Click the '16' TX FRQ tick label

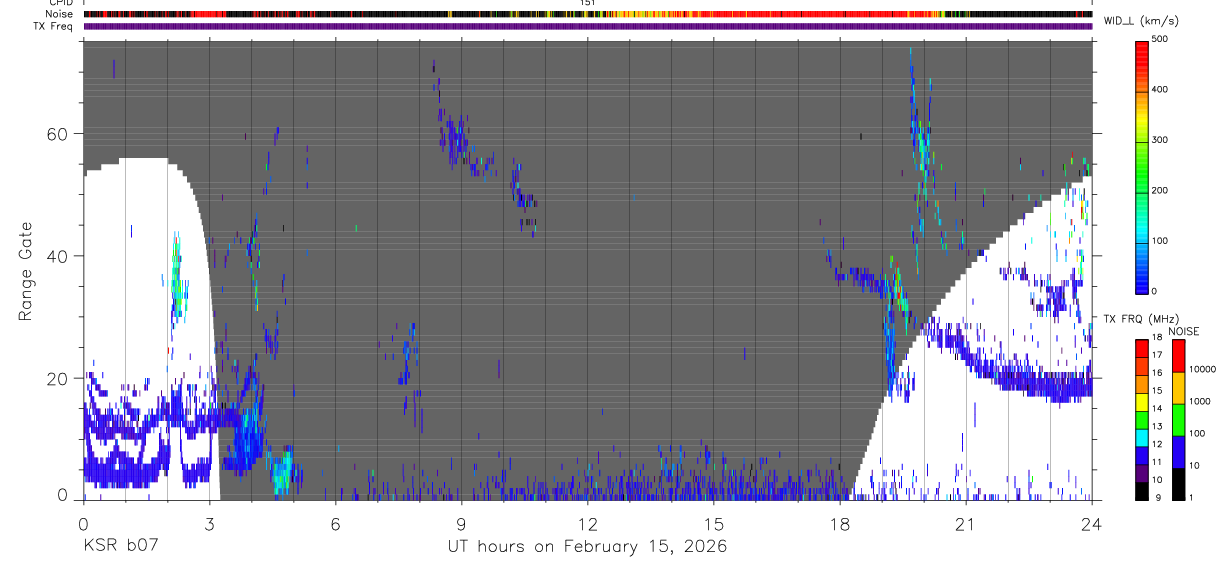pos(1157,373)
